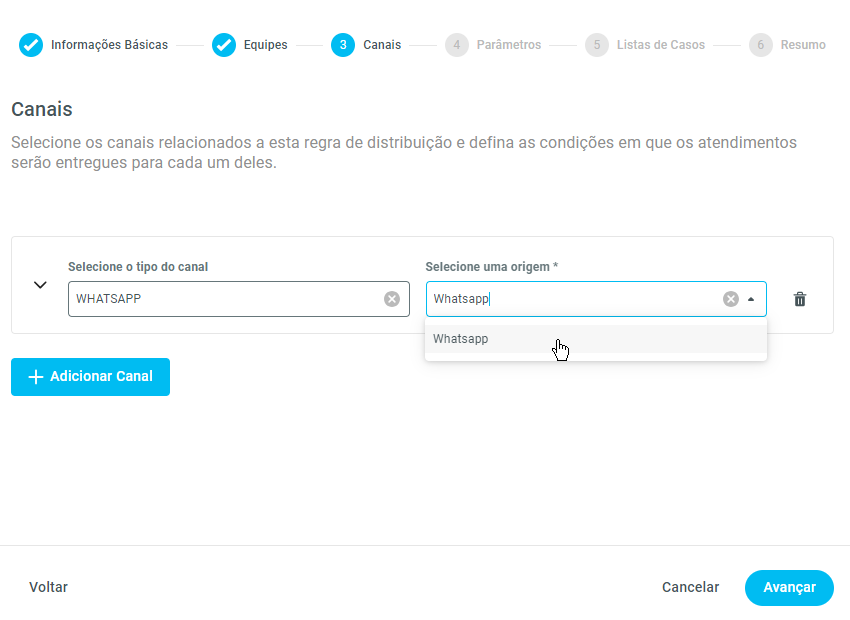Click Avançar to proceed
The height and width of the screenshot is (620, 850).
(x=789, y=588)
